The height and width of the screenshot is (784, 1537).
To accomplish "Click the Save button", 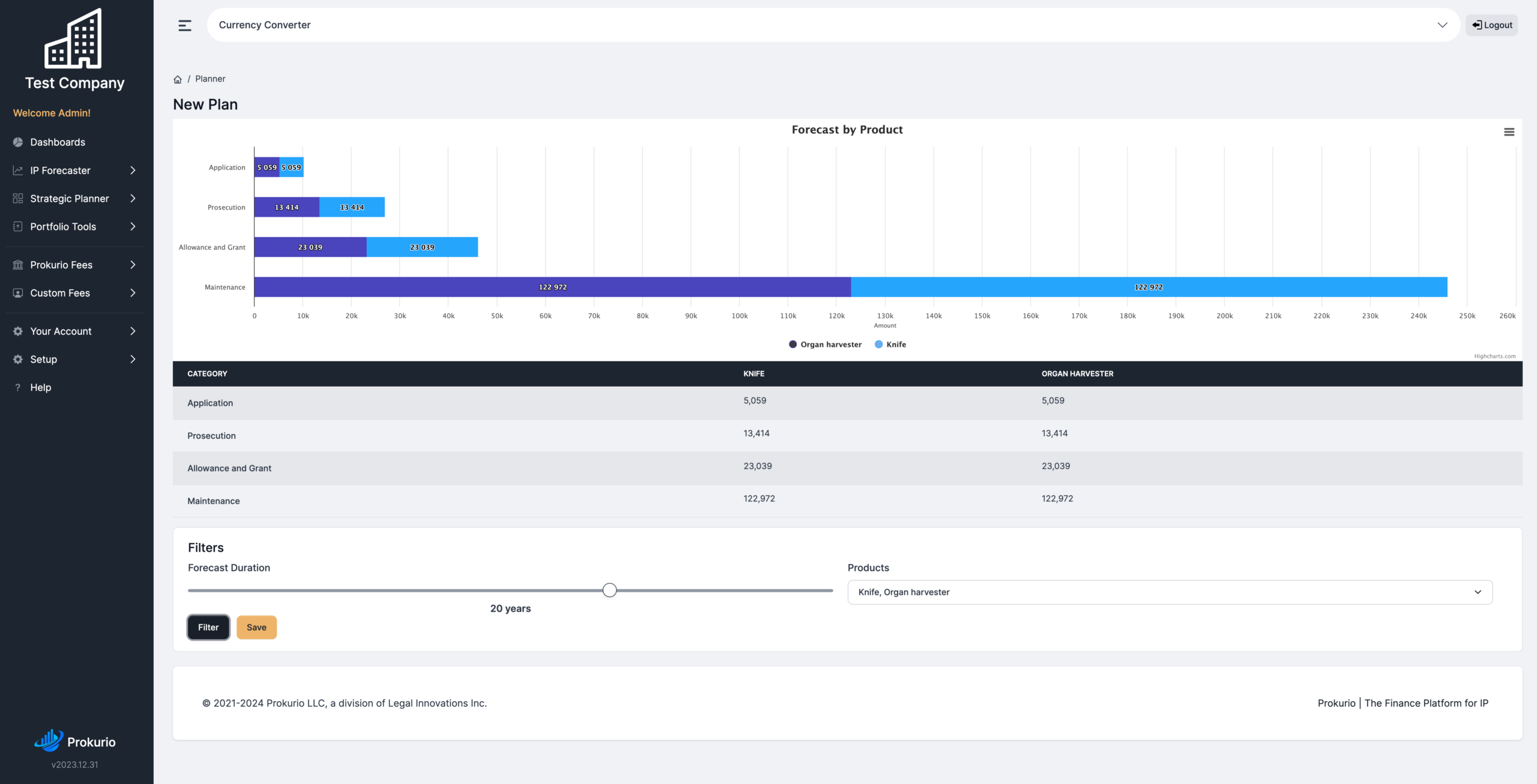I will point(256,627).
